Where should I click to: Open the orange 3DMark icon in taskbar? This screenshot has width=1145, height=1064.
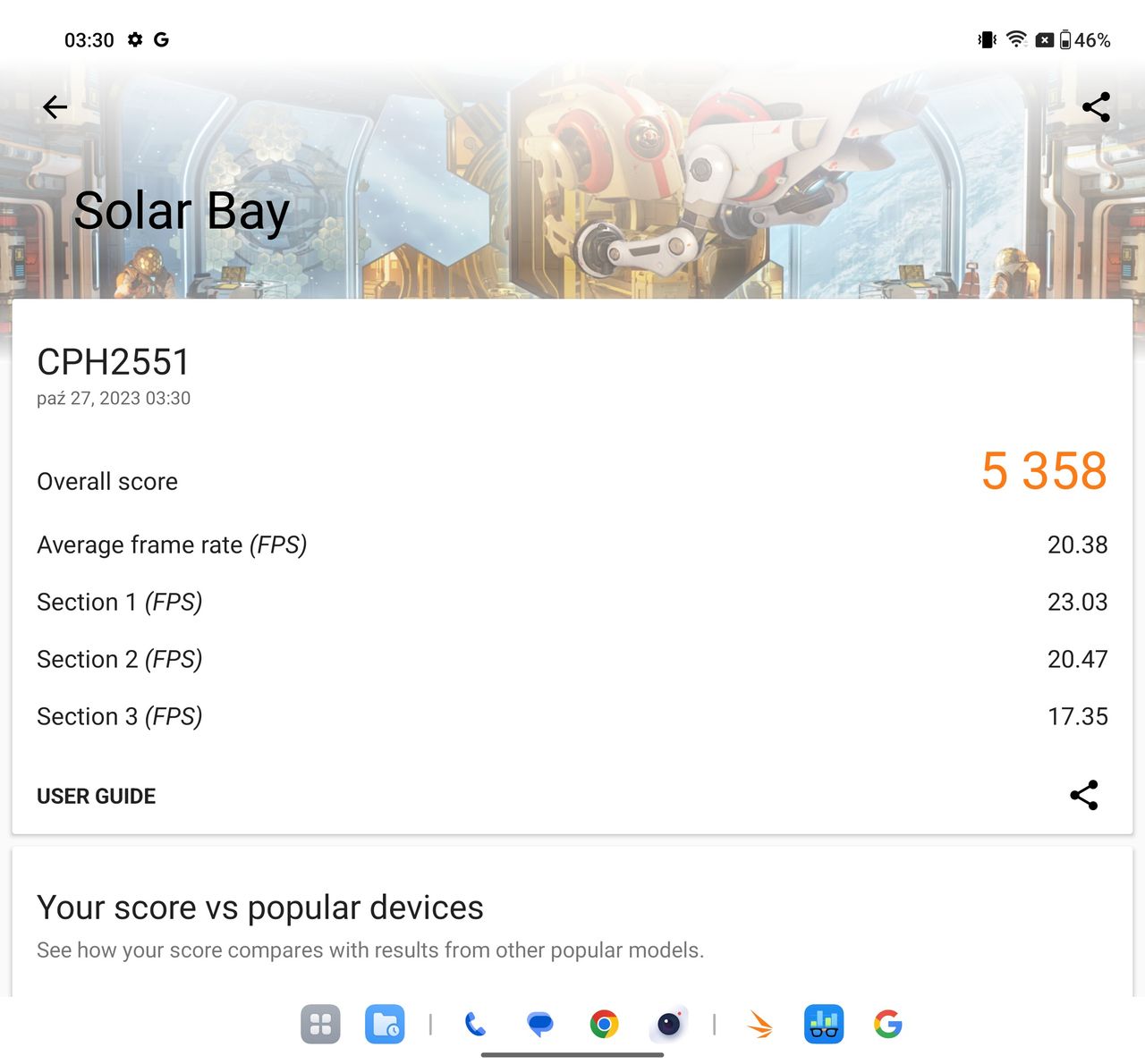[x=759, y=1024]
